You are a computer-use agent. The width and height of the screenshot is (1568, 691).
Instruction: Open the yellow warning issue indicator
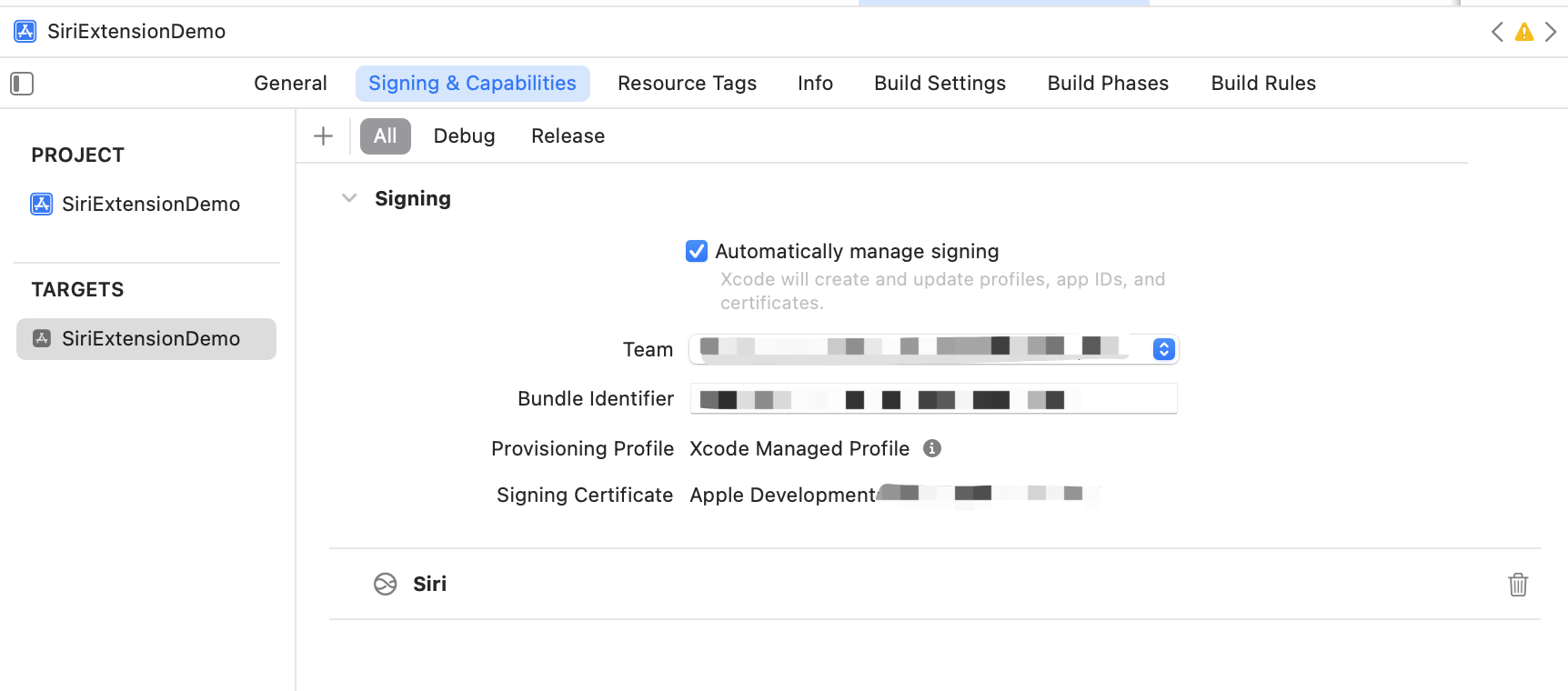click(1524, 33)
